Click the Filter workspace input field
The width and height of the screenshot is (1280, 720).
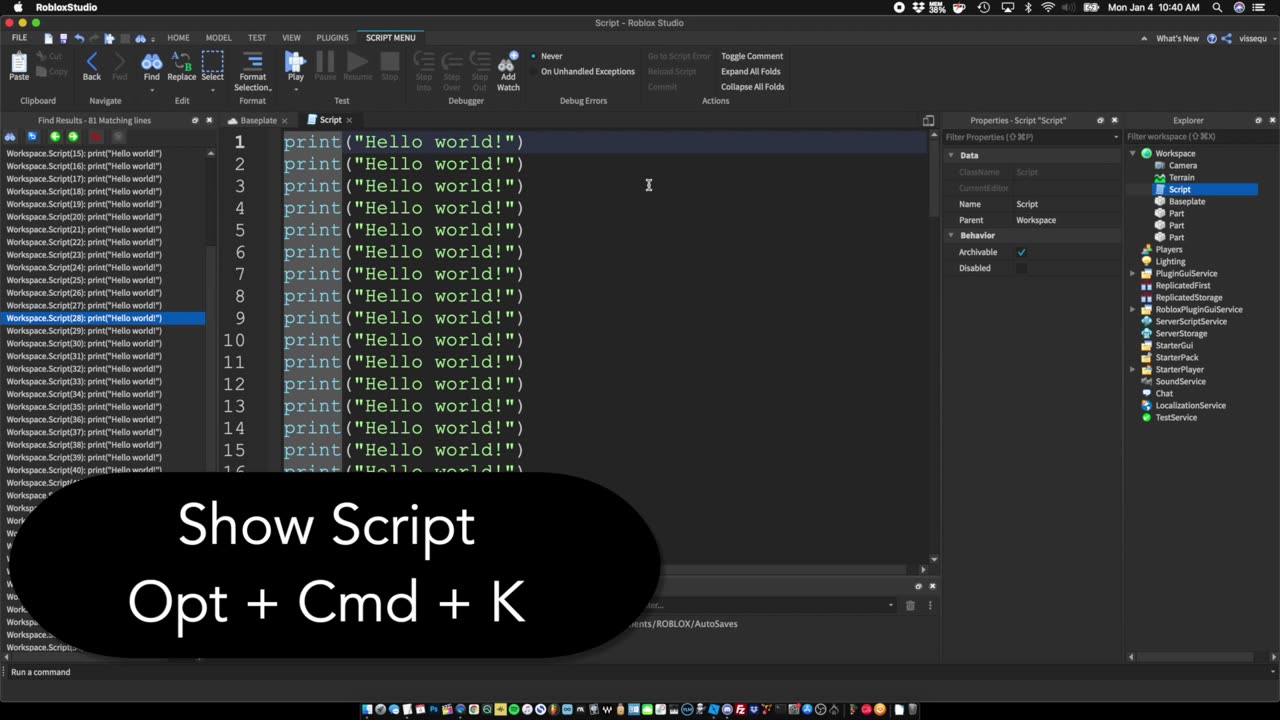[1200, 137]
